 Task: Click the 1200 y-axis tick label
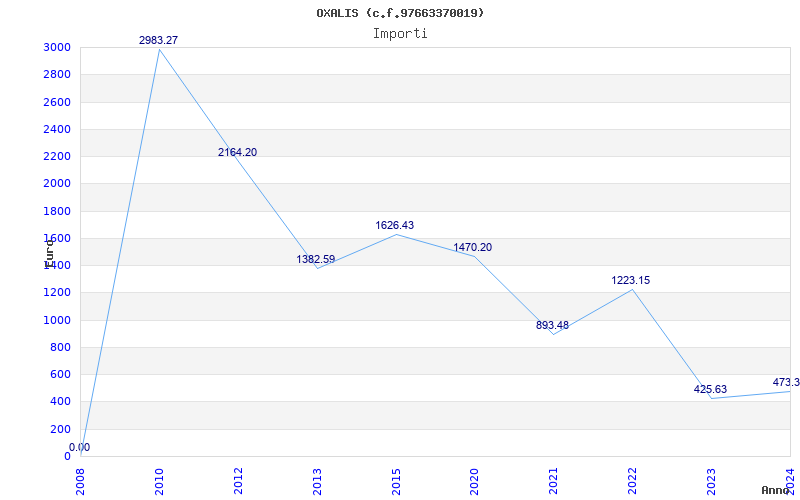(x=58, y=293)
